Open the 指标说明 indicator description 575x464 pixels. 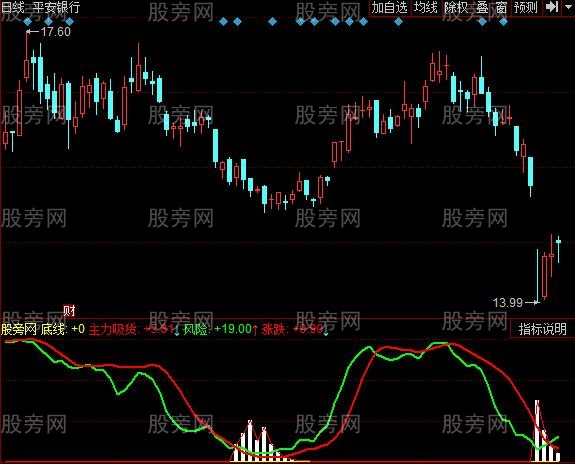[x=543, y=329]
